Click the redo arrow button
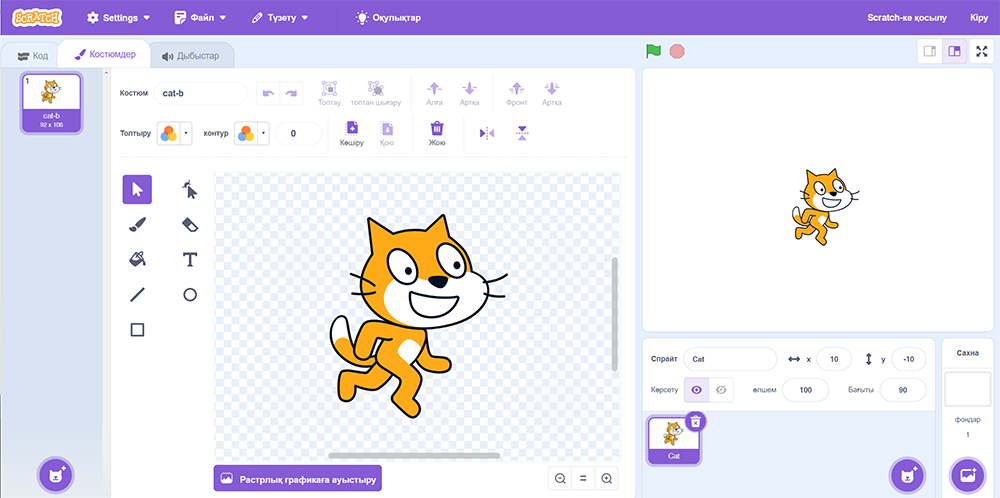1000x498 pixels. (291, 93)
